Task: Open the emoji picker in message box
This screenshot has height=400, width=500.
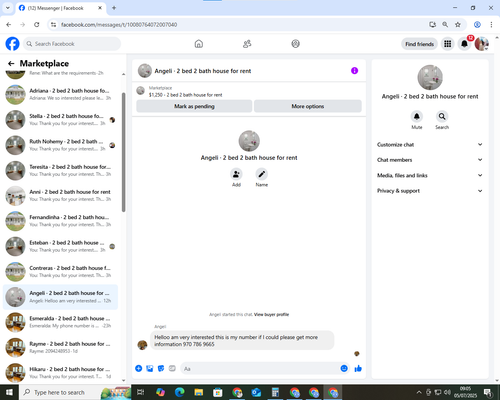Action: [x=344, y=368]
